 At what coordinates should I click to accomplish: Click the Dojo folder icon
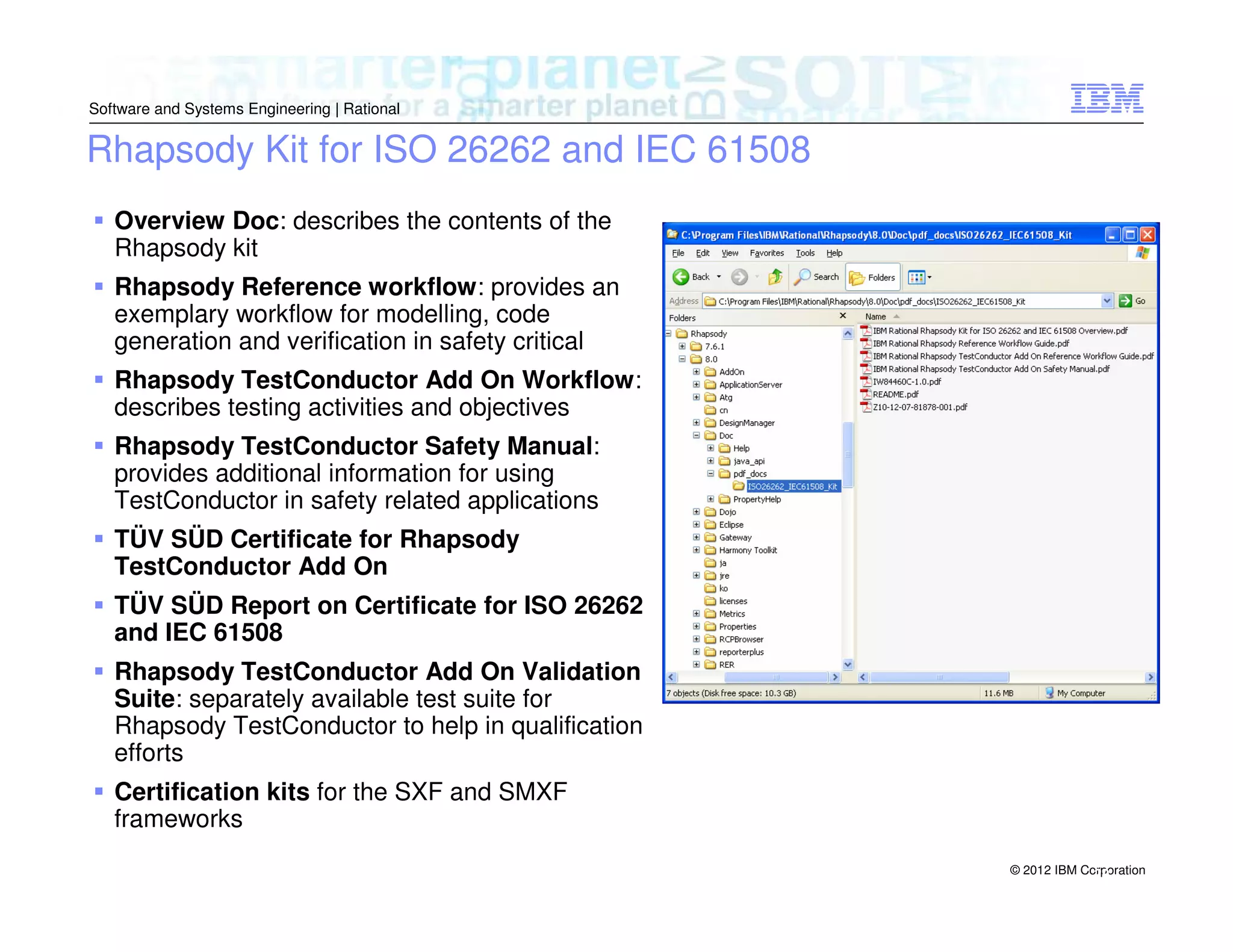pos(710,512)
